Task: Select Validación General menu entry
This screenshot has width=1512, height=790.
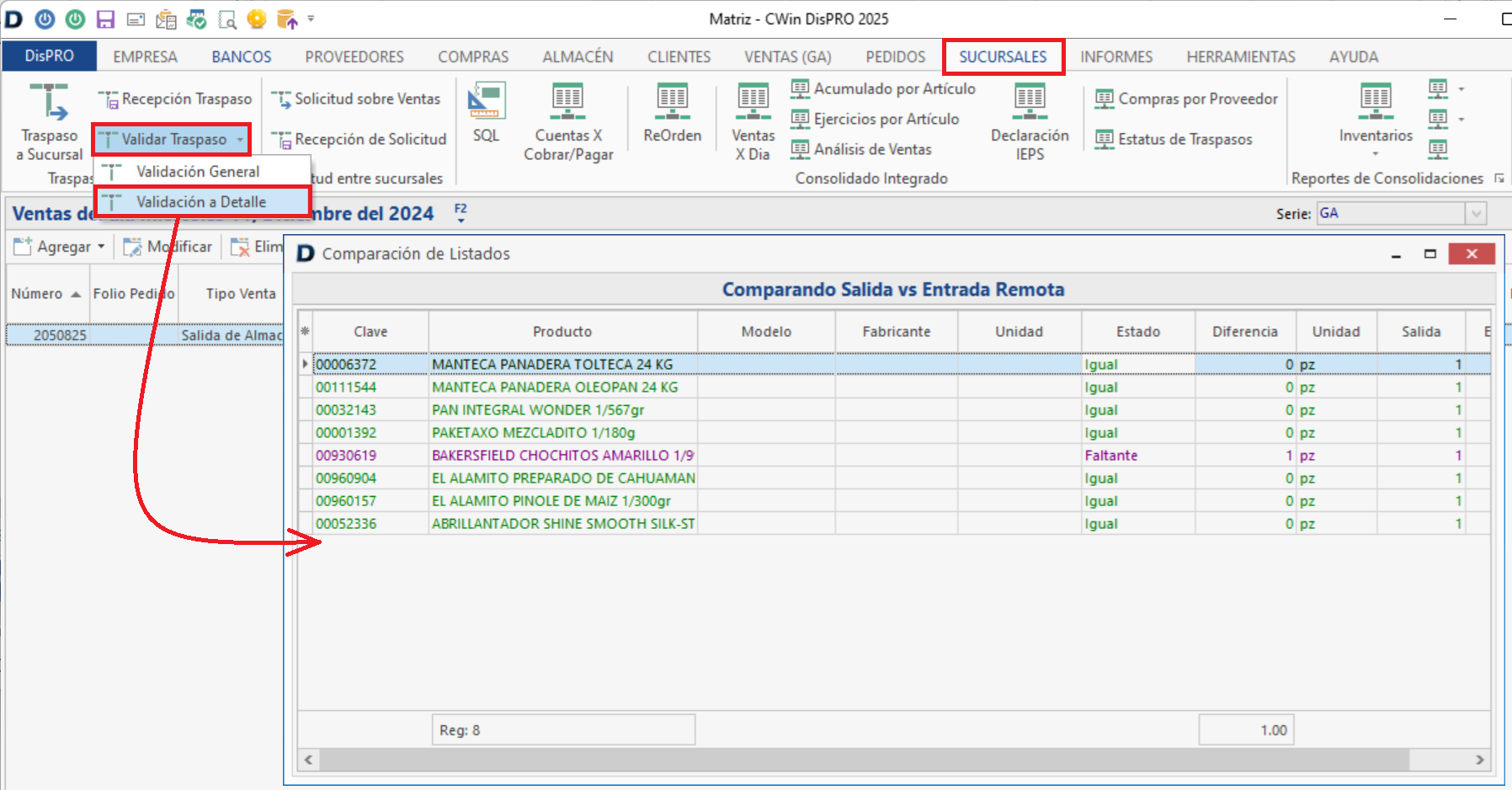Action: 202,171
